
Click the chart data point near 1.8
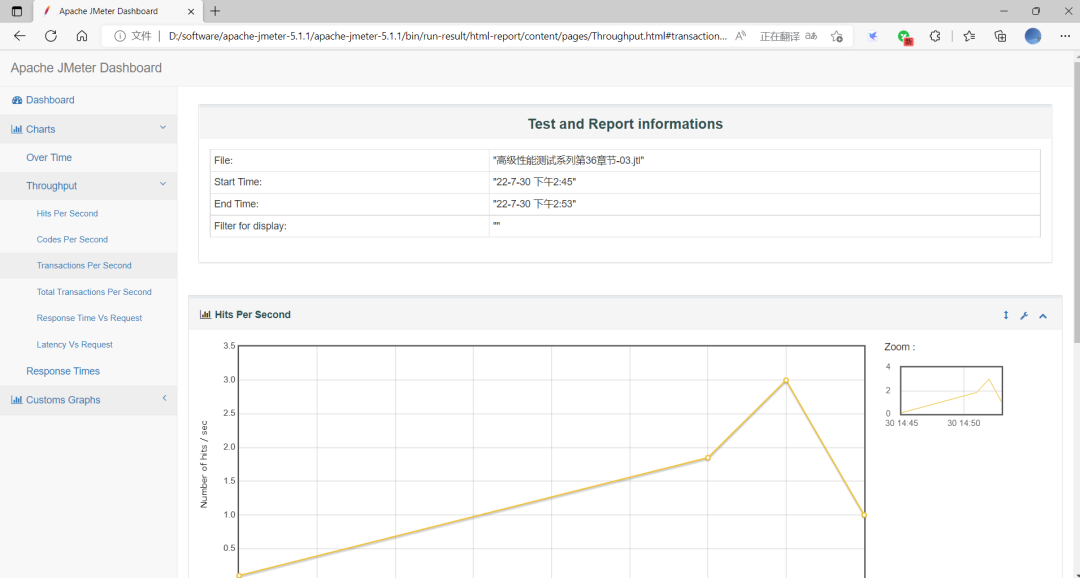pyautogui.click(x=707, y=458)
